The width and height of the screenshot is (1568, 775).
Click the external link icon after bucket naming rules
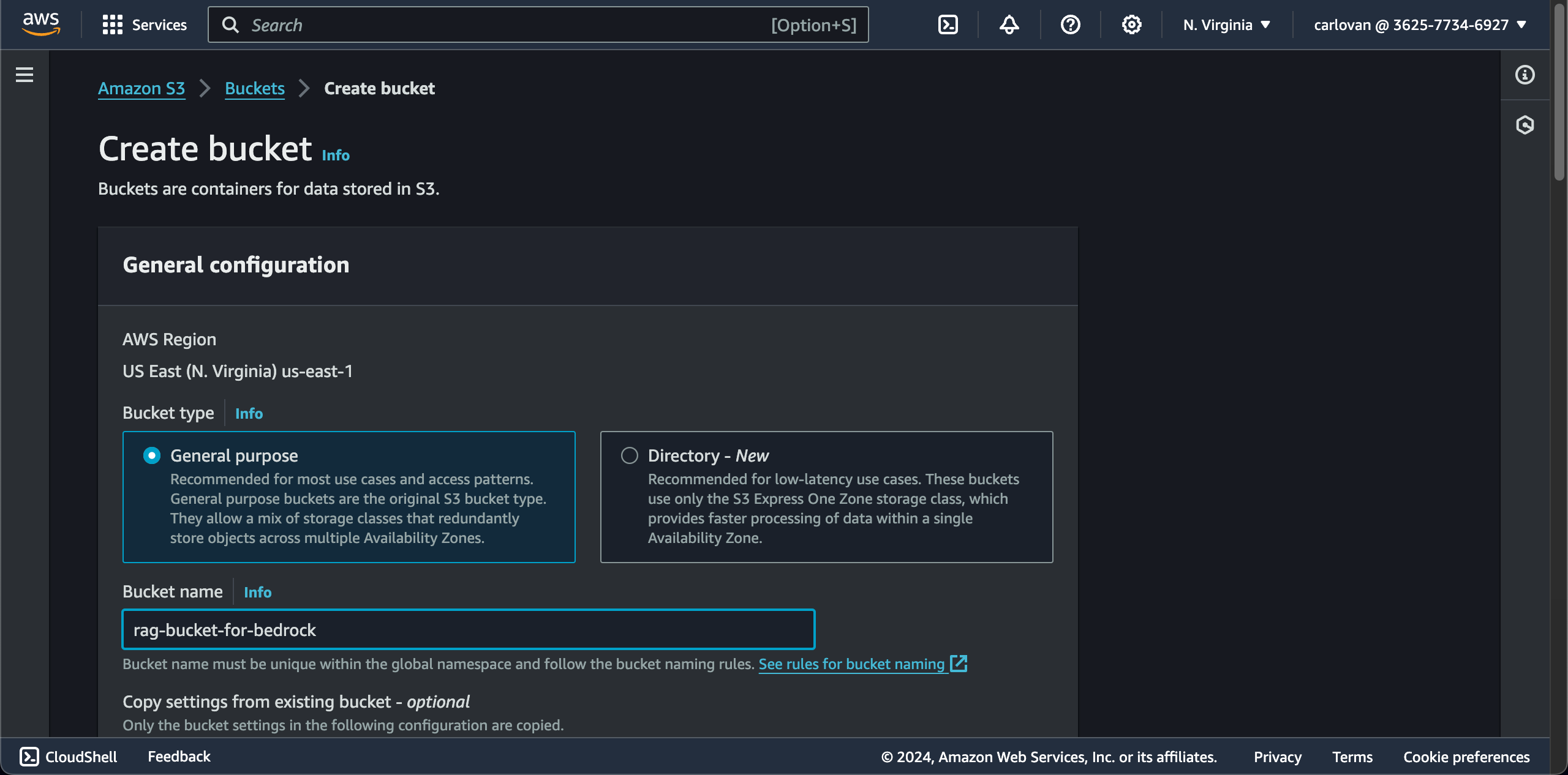pyautogui.click(x=959, y=664)
